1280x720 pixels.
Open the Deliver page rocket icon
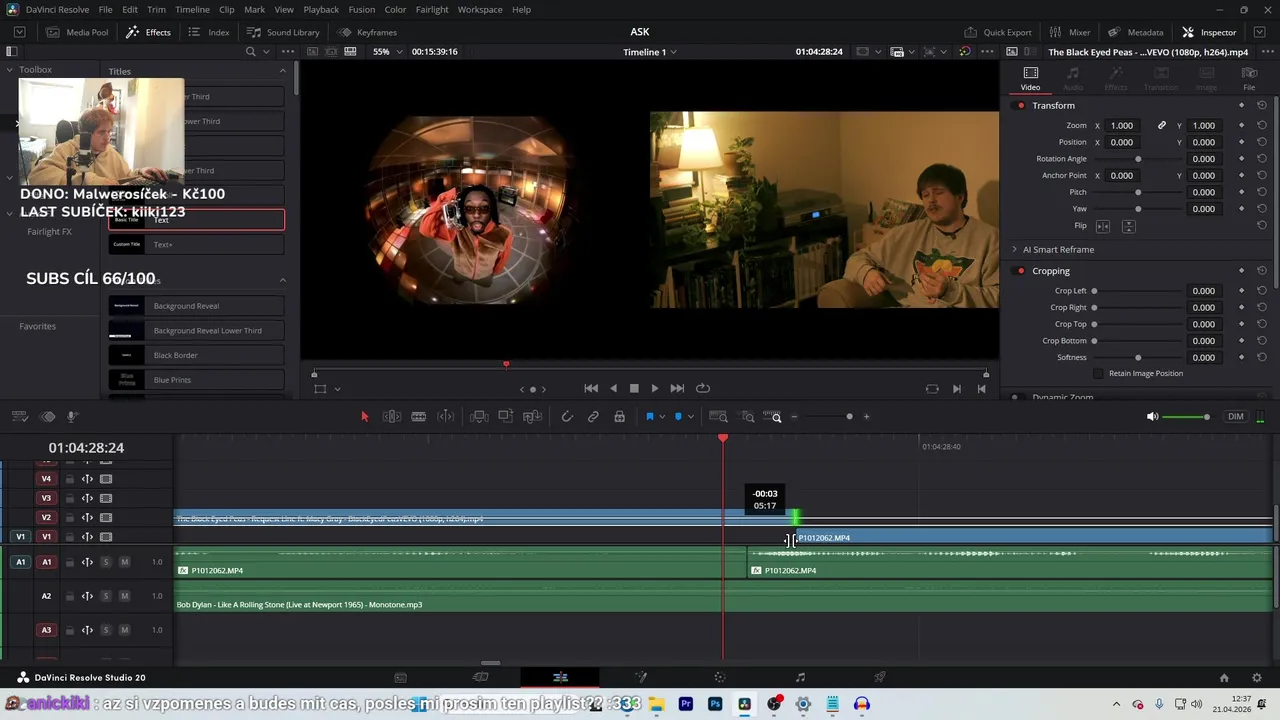880,677
